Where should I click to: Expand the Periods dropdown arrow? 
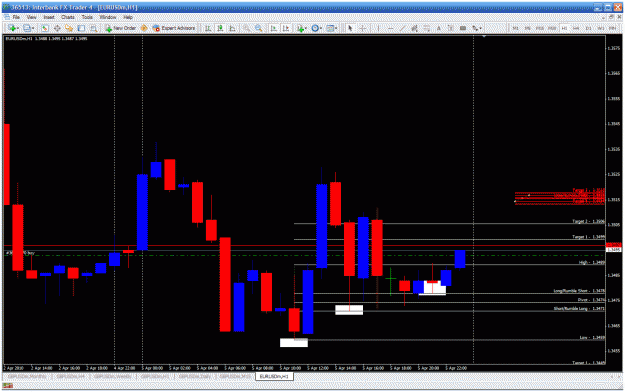click(x=321, y=28)
